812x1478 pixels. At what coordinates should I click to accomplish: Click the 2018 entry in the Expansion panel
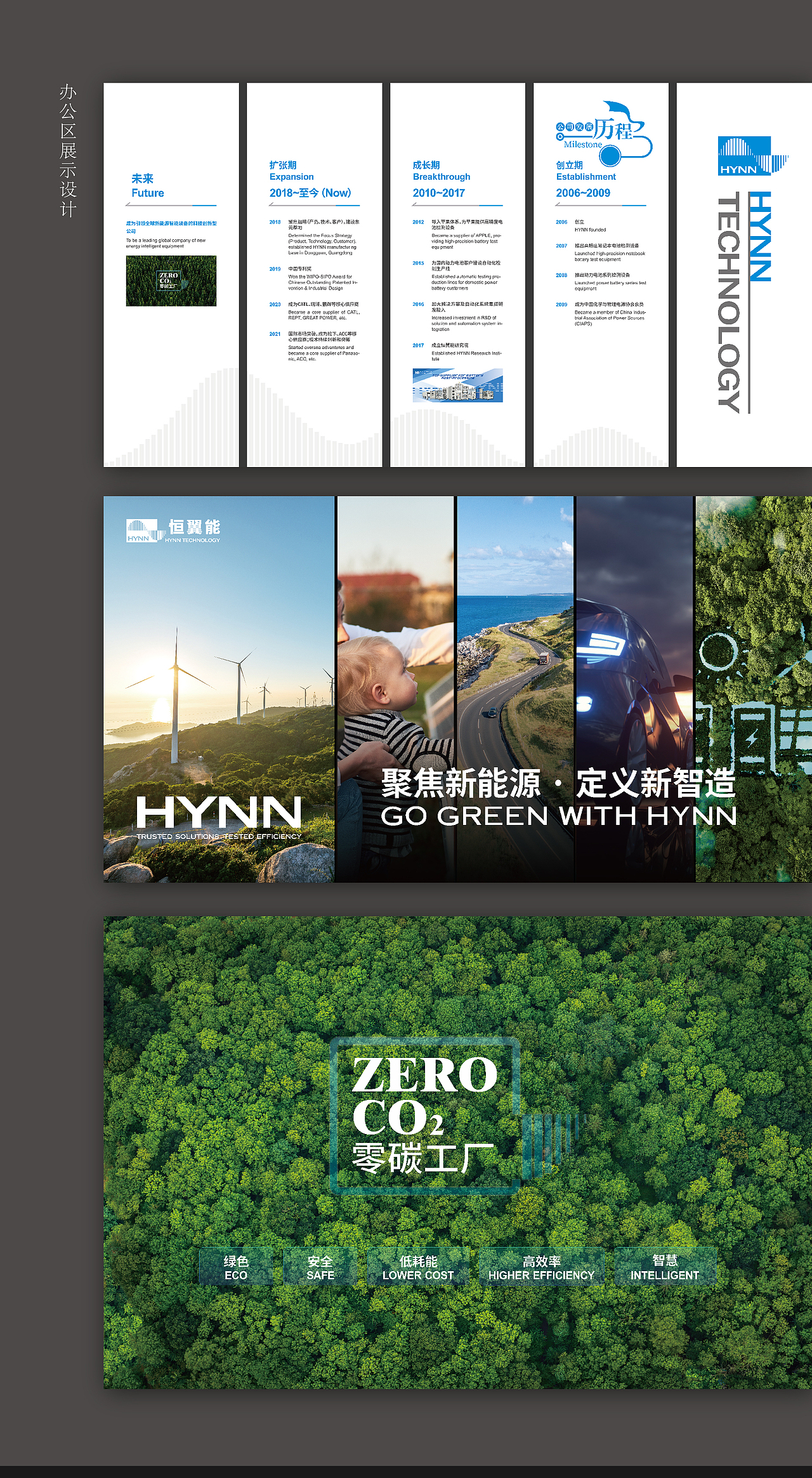coord(315,237)
